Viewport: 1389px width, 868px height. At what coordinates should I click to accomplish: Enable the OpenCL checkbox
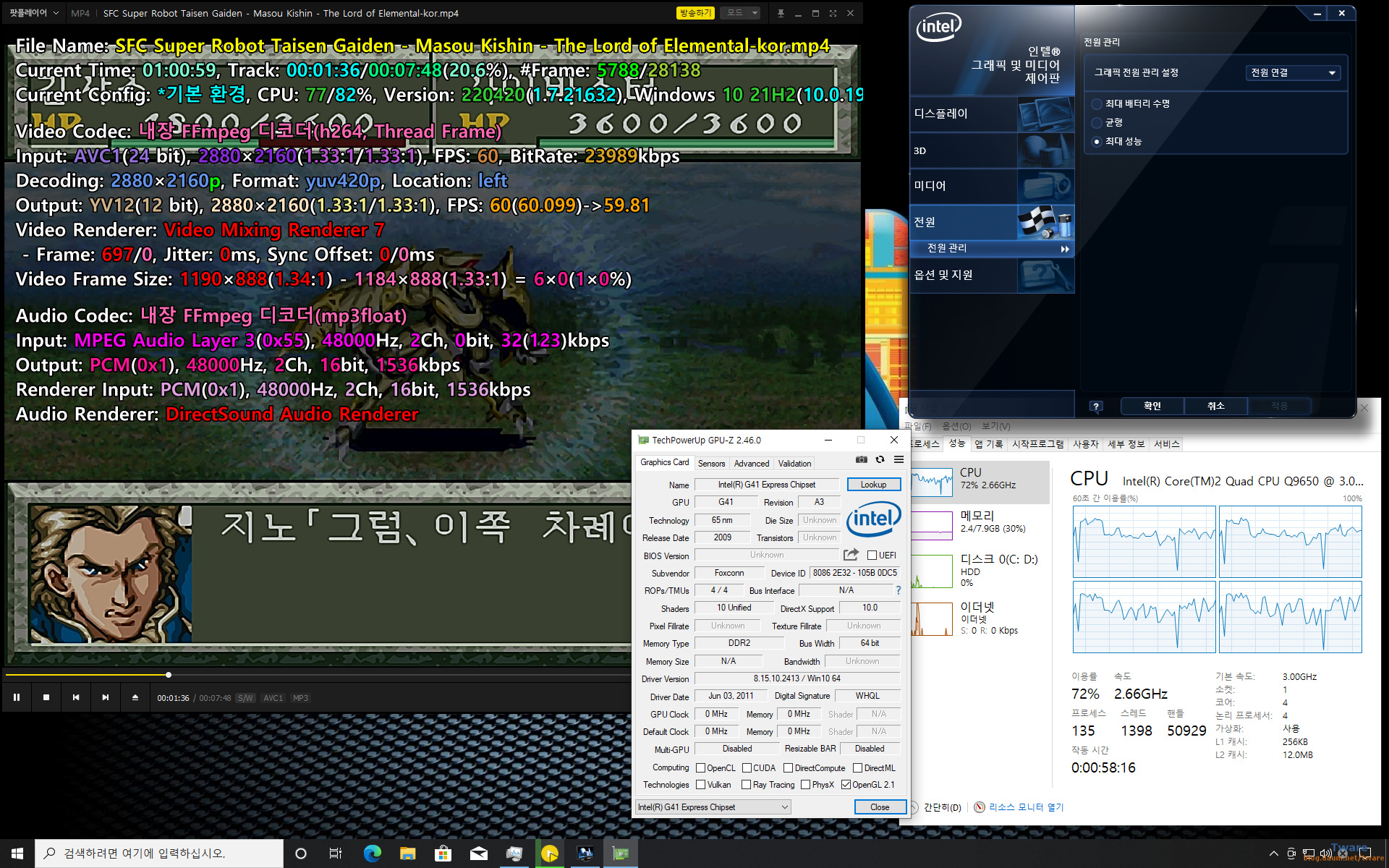point(700,768)
